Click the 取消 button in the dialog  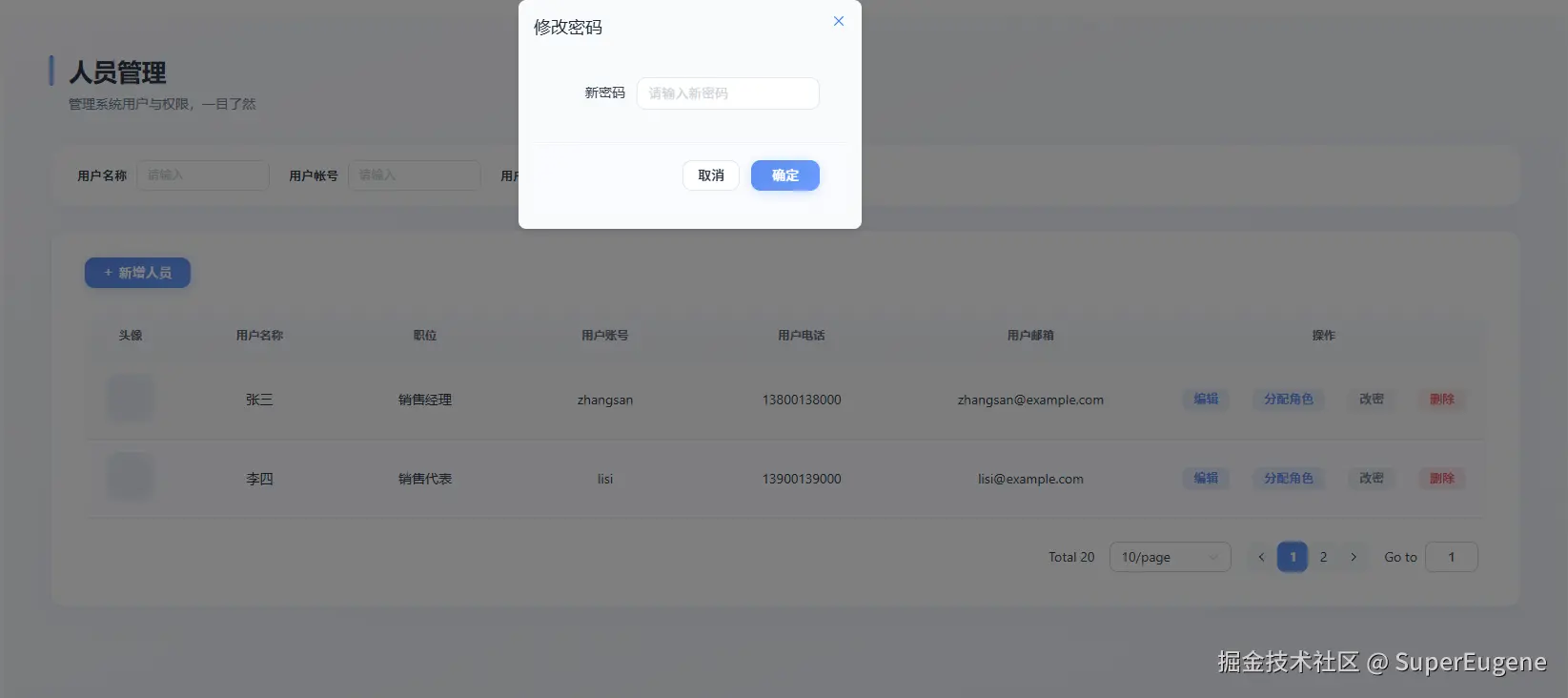pos(711,175)
